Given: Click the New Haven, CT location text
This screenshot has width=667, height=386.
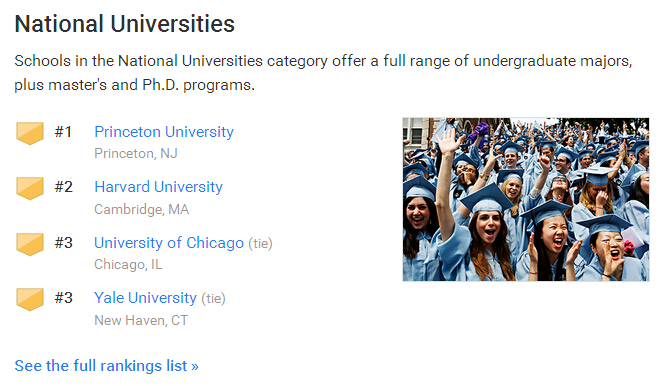Looking at the screenshot, I should point(141,320).
